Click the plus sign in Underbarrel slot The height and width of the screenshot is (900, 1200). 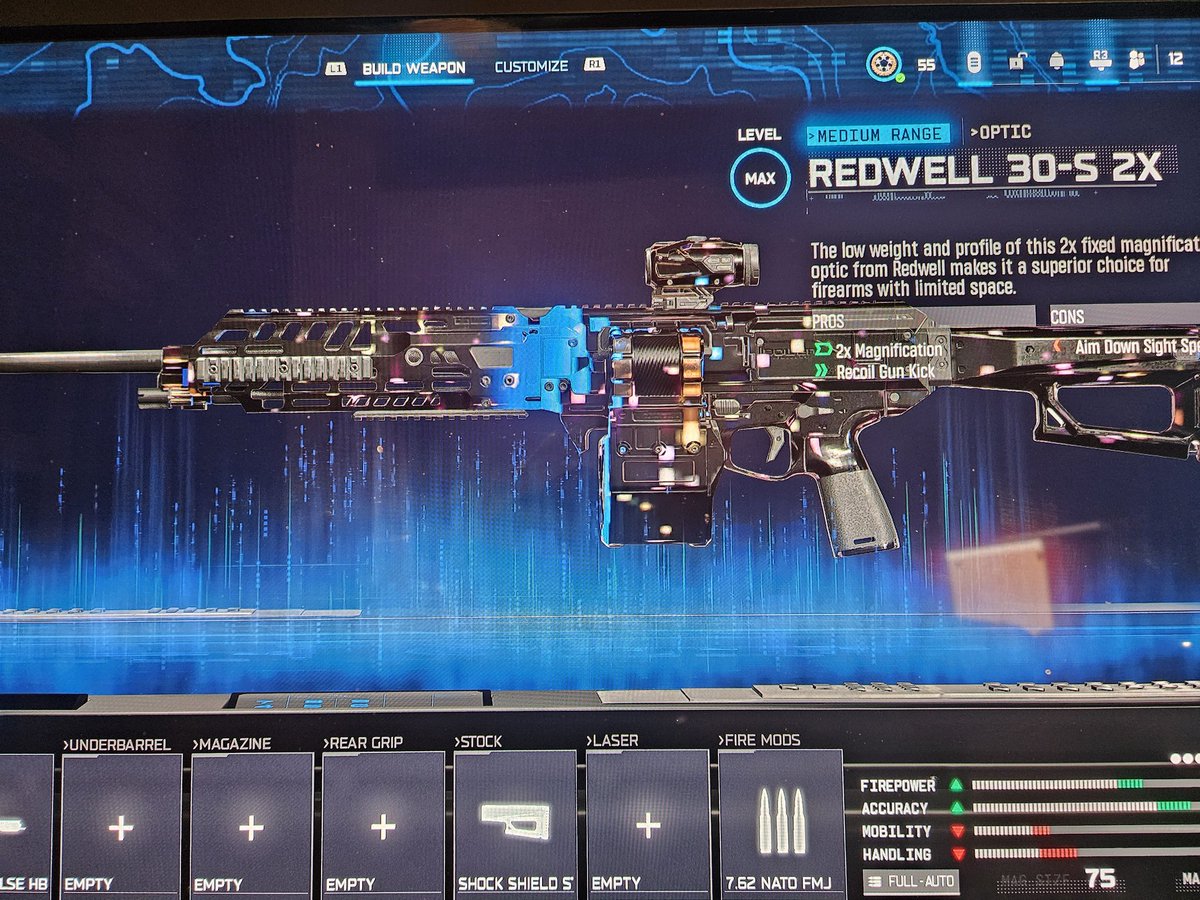pos(121,827)
